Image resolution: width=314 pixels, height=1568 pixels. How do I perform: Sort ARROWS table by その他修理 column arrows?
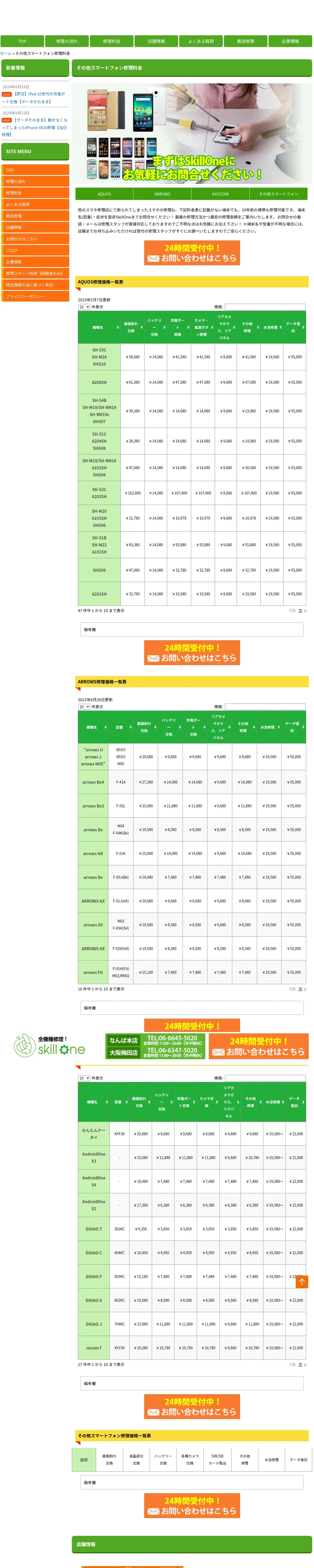[254, 727]
